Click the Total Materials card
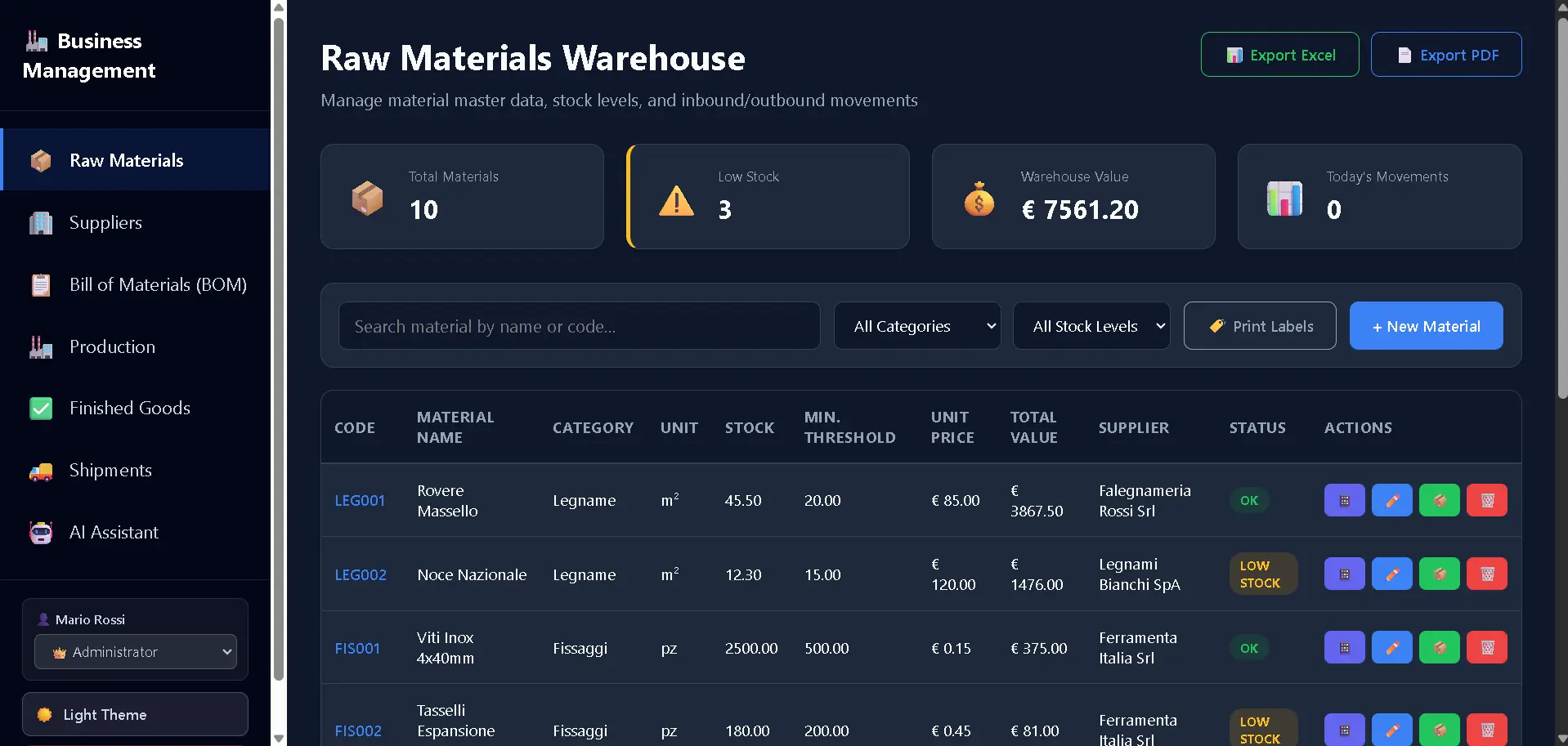 coord(462,197)
